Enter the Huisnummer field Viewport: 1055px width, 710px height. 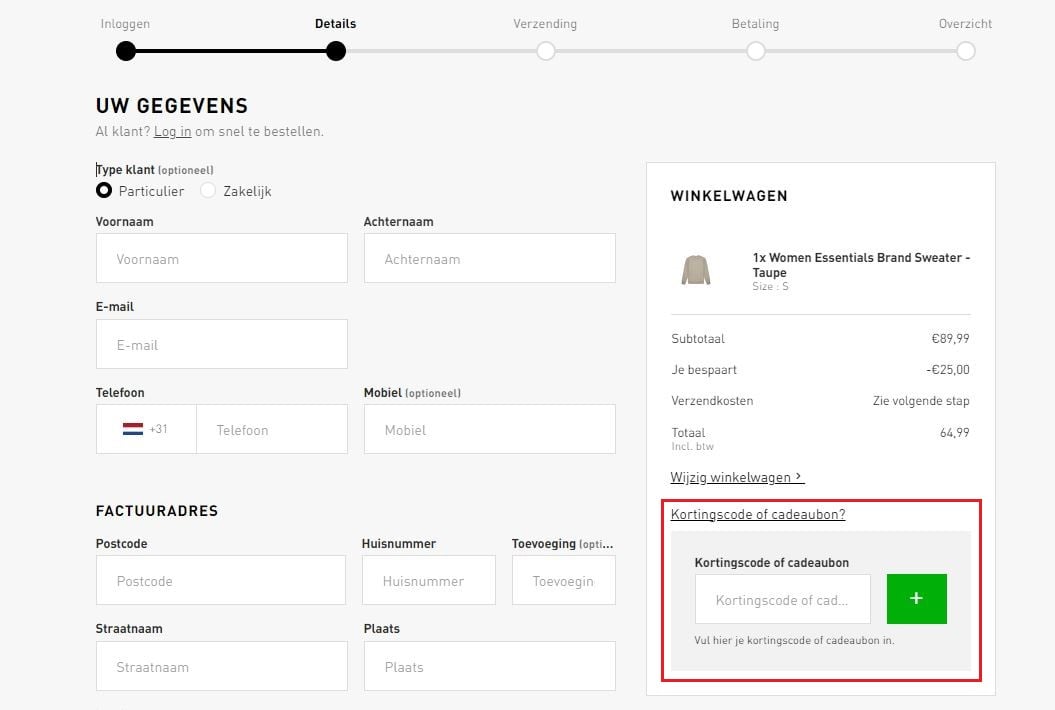(428, 581)
